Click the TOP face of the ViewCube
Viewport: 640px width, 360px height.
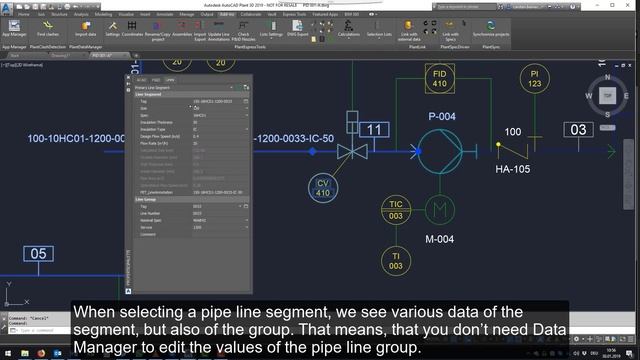tap(607, 96)
